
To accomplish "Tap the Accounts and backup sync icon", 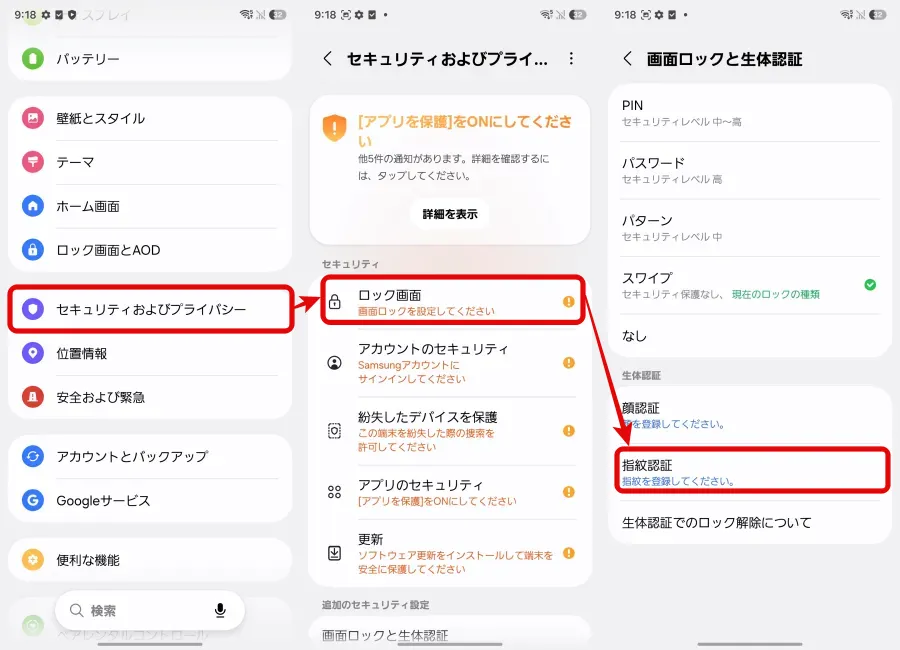I will (x=33, y=456).
